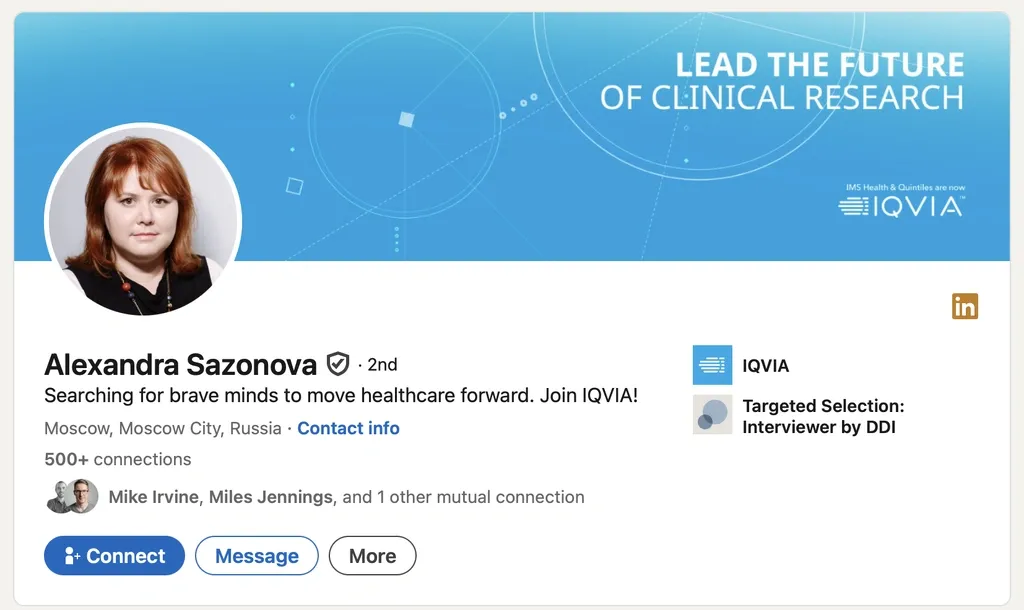1024x610 pixels.
Task: Open Targeted Selection: Interviewer by DDI
Action: pyautogui.click(x=822, y=417)
